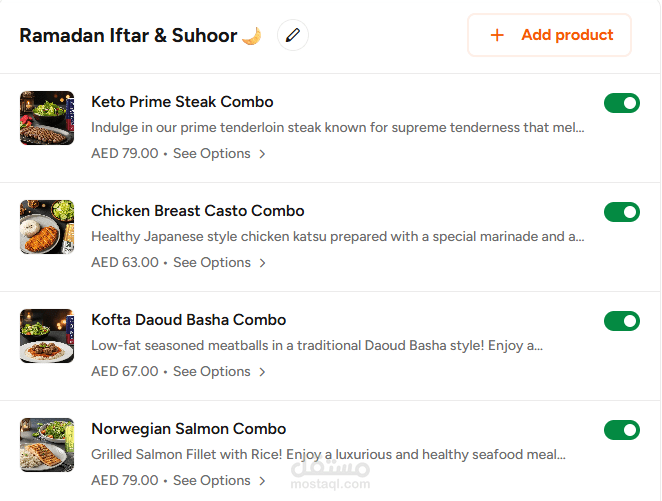Click the plus icon in Add product

tap(497, 35)
